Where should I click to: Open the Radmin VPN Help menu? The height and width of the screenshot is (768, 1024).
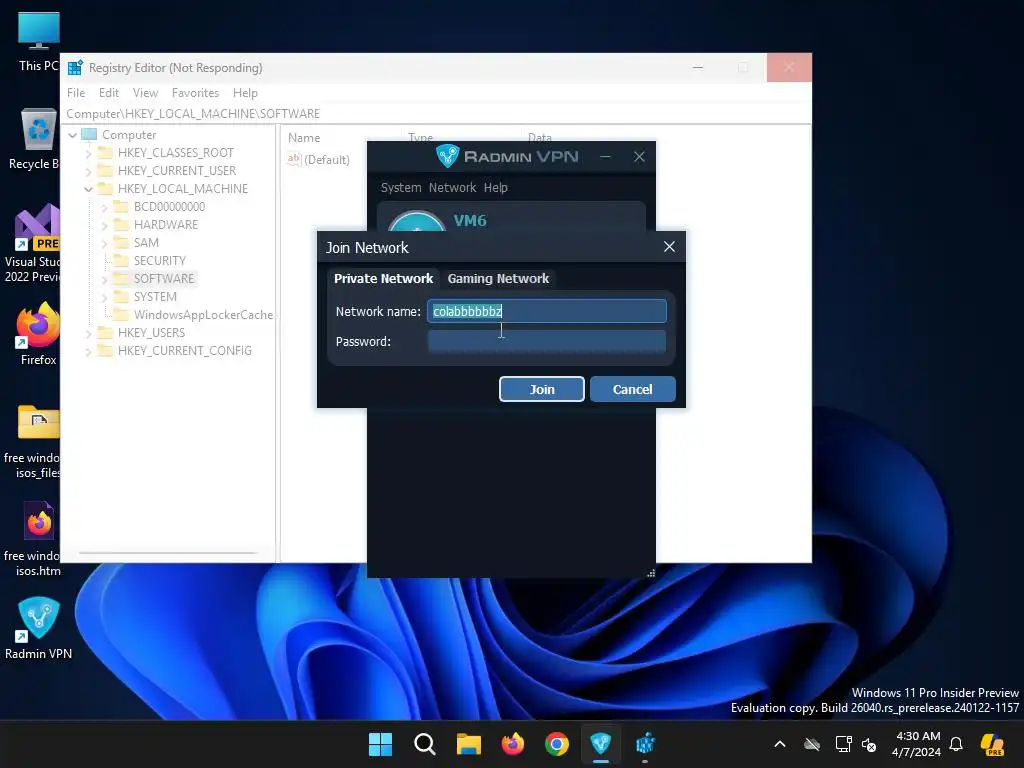496,188
